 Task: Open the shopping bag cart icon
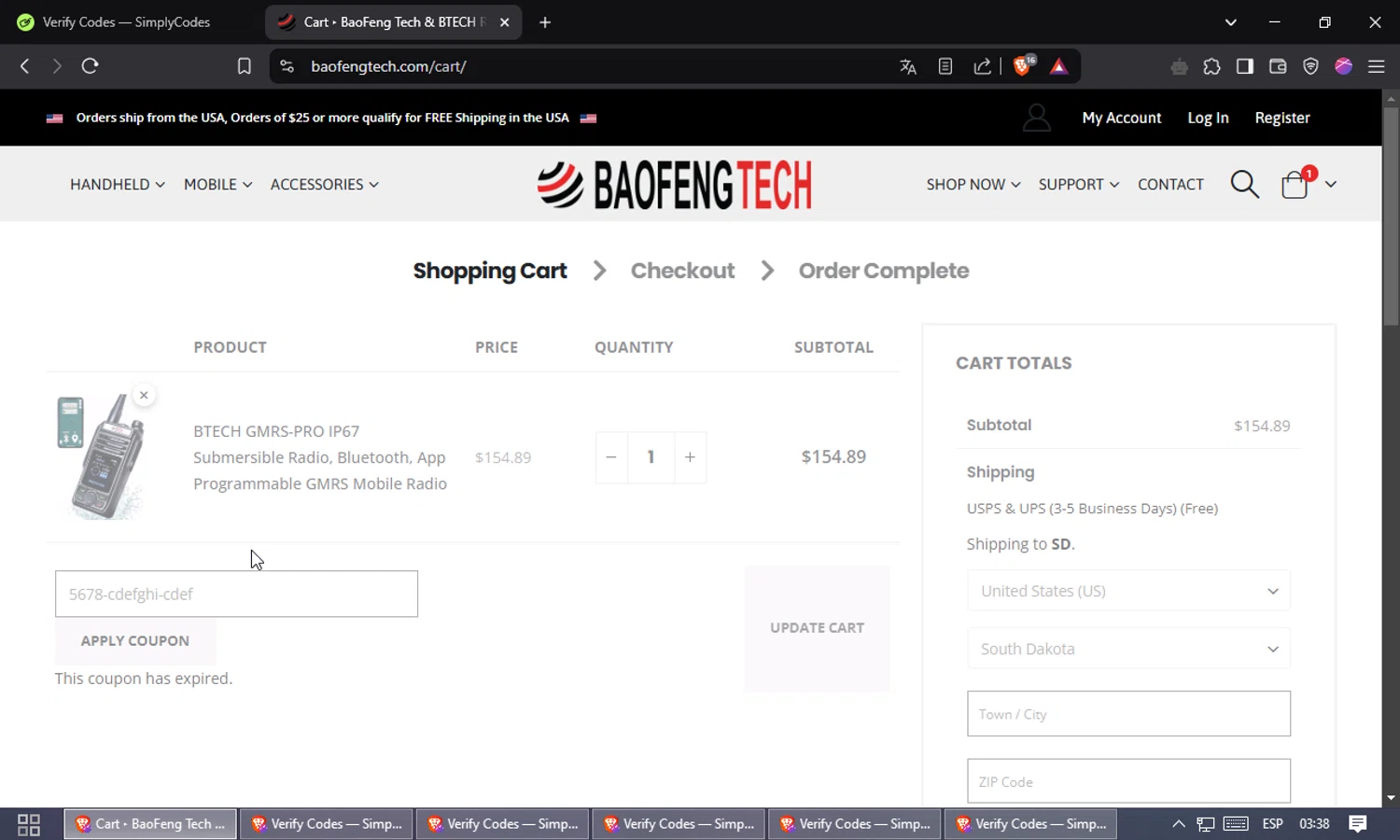tap(1295, 184)
